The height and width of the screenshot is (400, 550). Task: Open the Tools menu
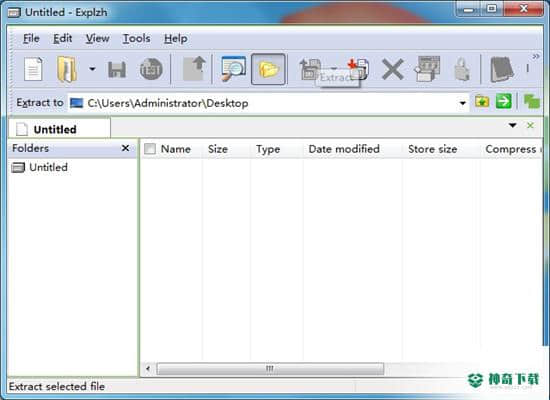click(136, 38)
